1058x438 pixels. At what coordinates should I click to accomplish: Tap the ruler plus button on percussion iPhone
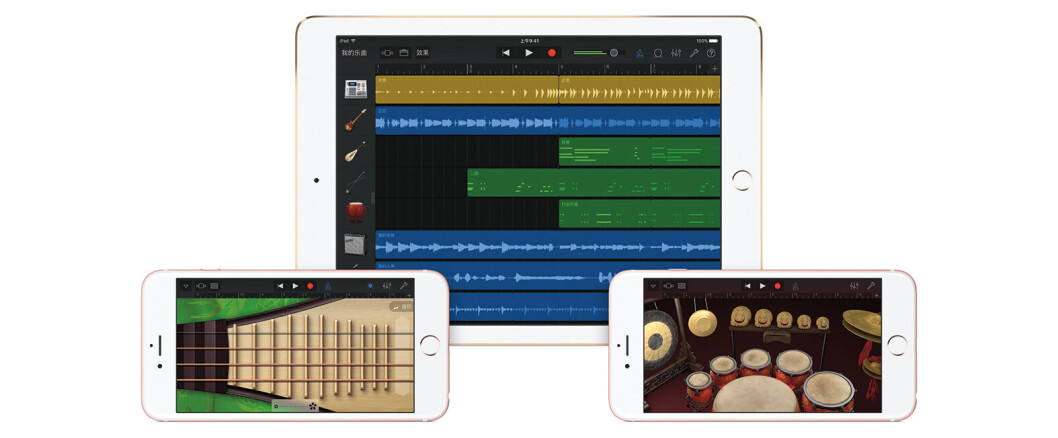[x=876, y=295]
